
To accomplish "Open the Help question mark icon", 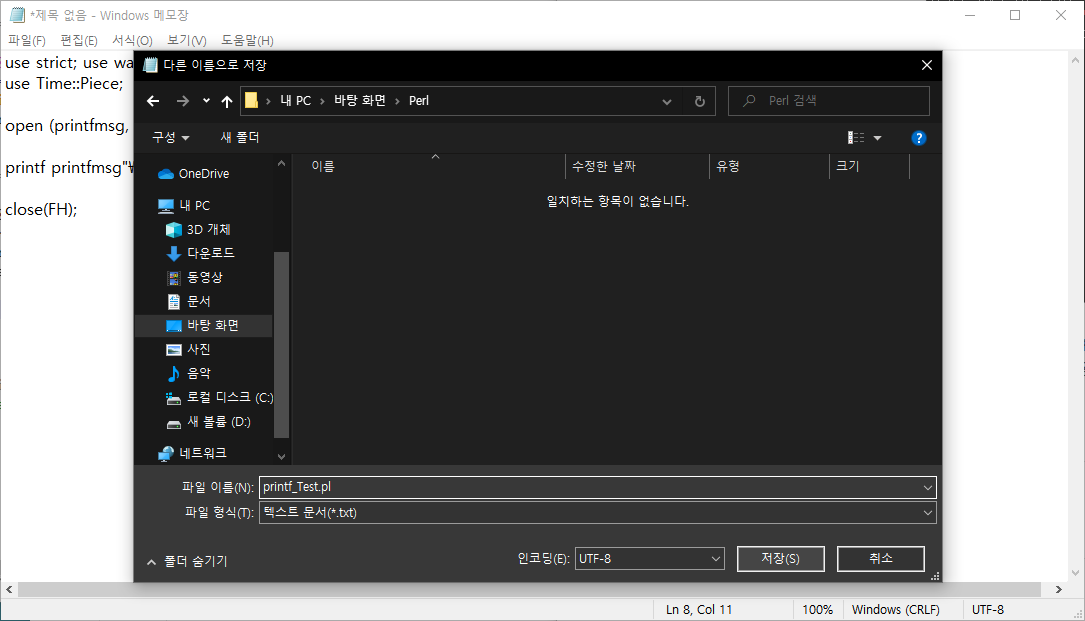I will point(919,138).
